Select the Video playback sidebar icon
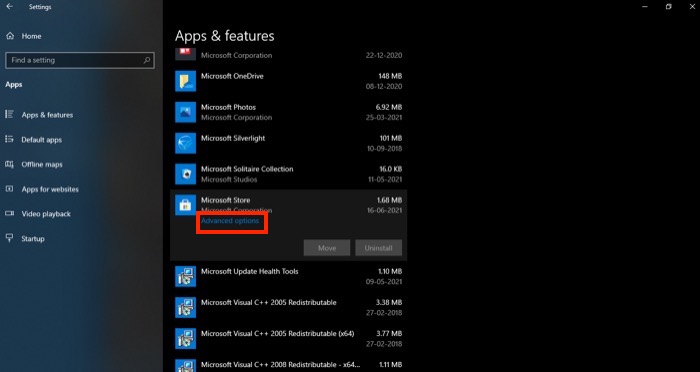 [9, 213]
